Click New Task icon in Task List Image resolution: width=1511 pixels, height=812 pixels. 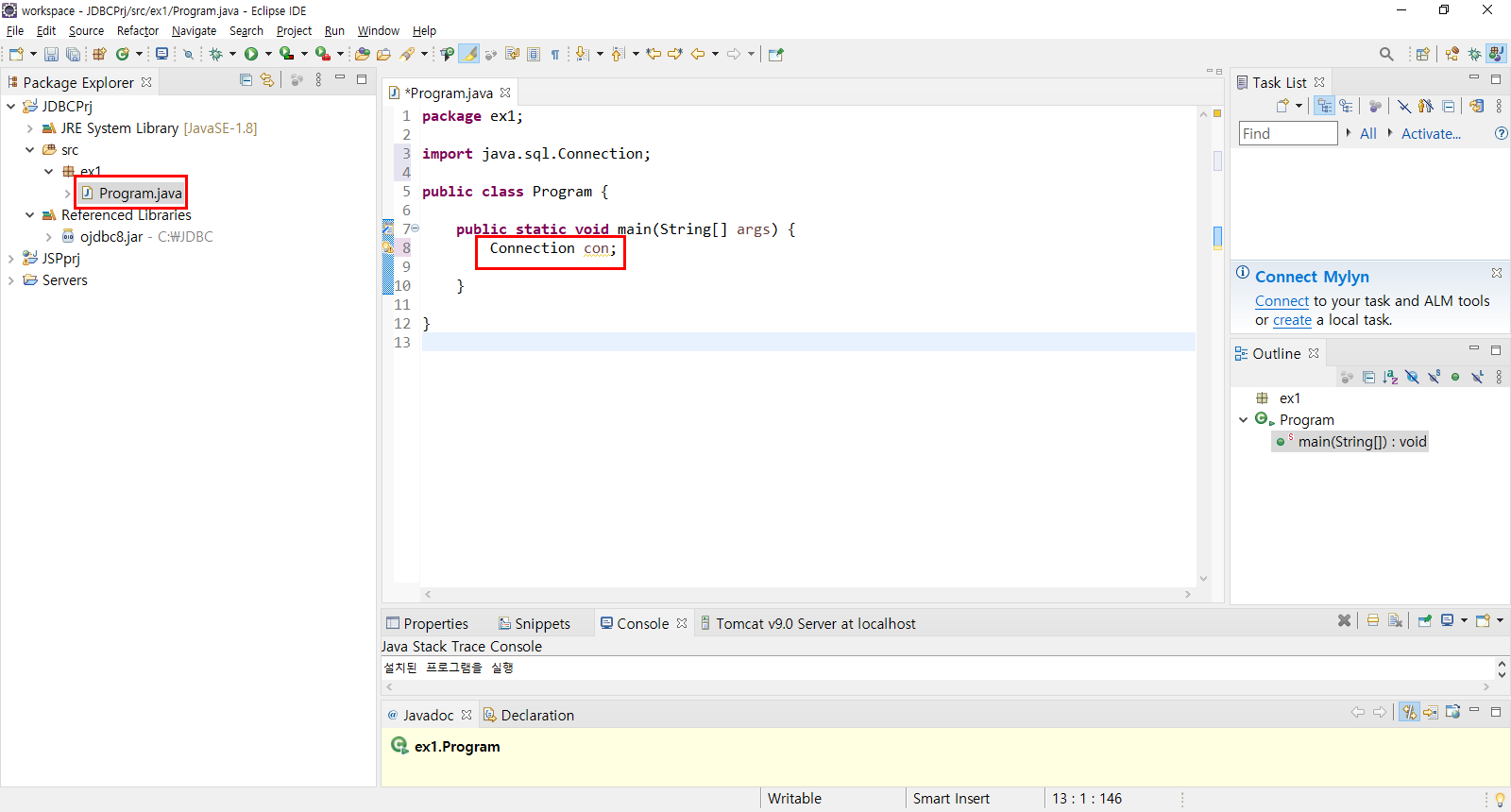[1282, 106]
